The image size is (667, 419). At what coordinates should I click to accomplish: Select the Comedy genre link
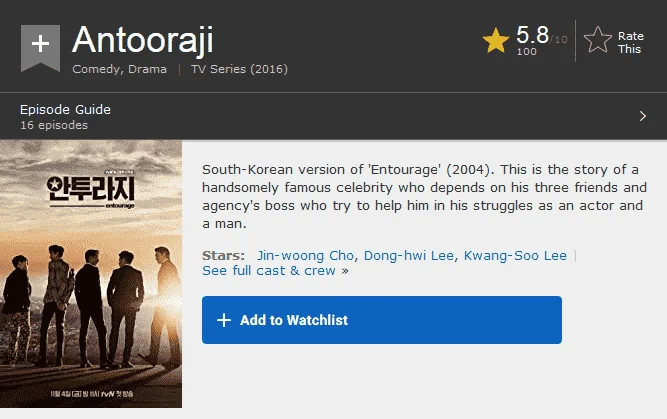click(x=95, y=69)
